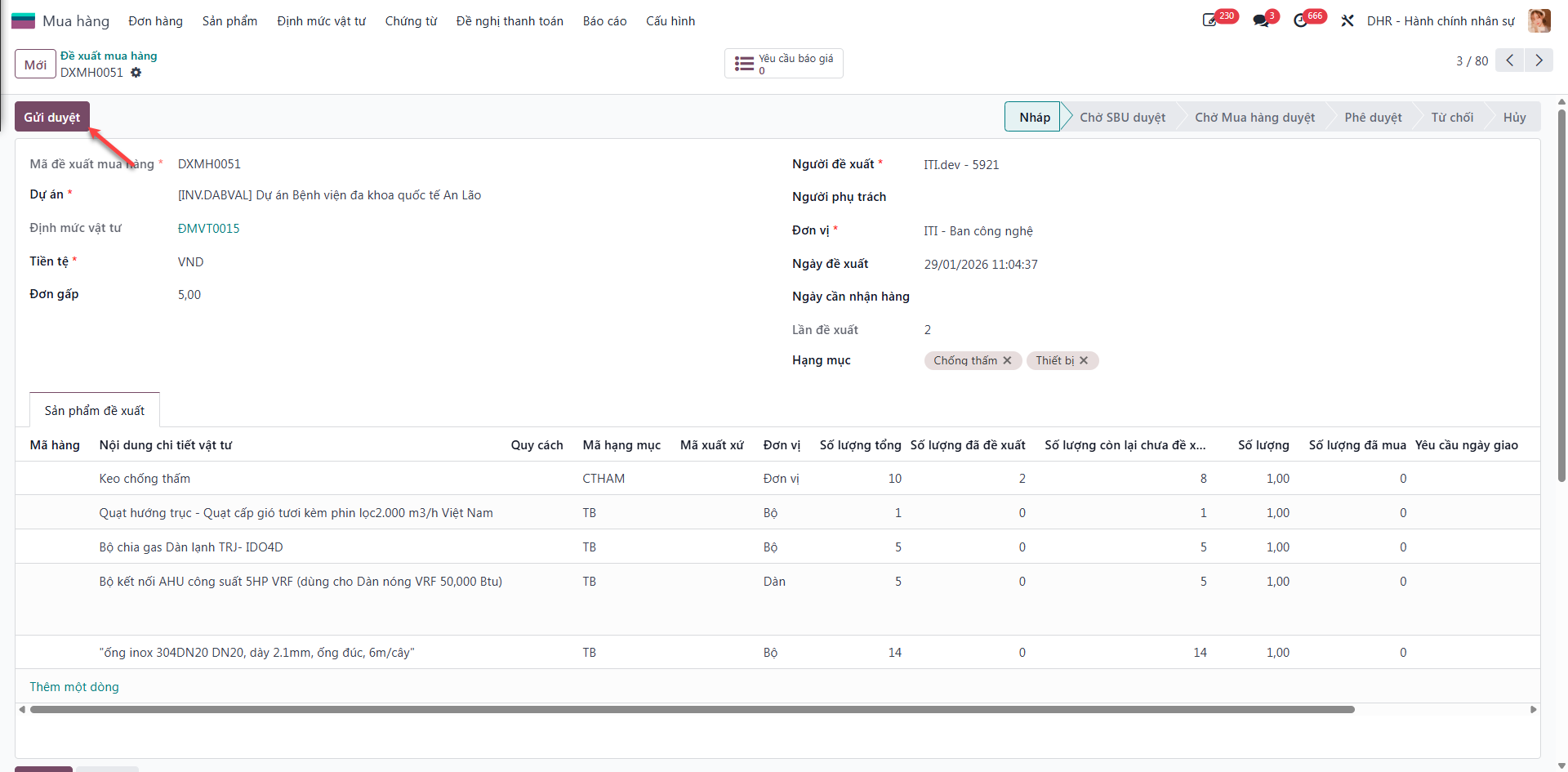
Task: Click the Gửi duyệt button
Action: (52, 117)
